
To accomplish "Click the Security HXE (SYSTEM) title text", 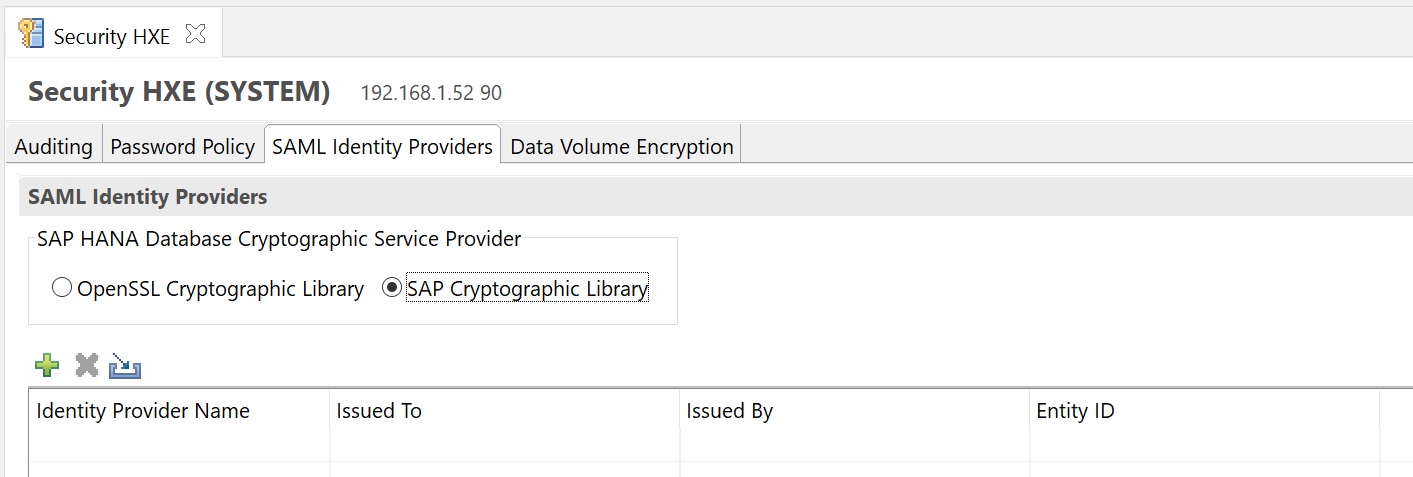I will click(179, 92).
